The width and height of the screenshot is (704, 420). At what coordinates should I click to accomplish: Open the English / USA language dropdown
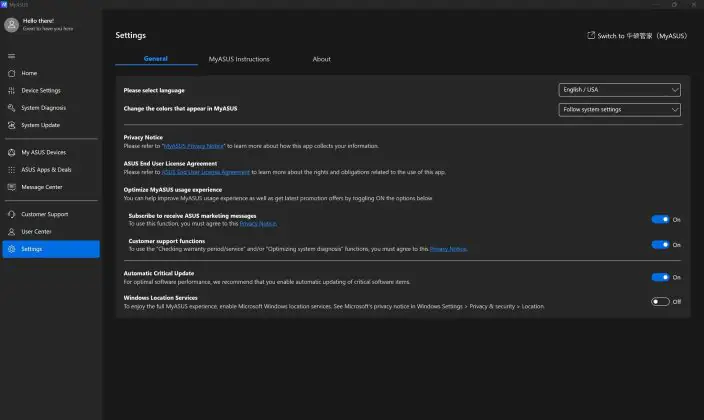pos(620,90)
